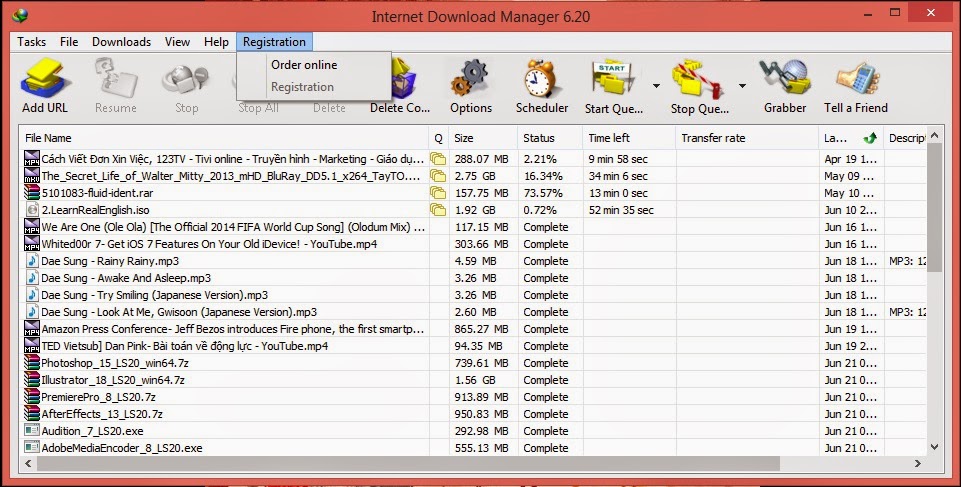The height and width of the screenshot is (487, 961).
Task: Select Dae Sung - Awake And Asleep.mp3
Action: 473,278
